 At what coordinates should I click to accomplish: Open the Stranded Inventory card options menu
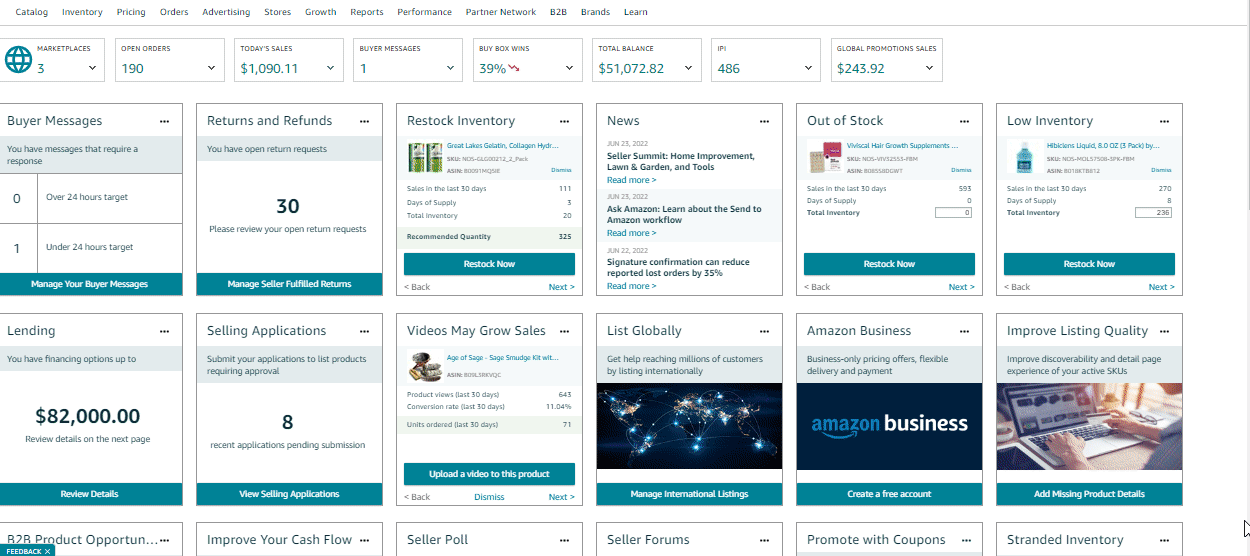pyautogui.click(x=1165, y=540)
